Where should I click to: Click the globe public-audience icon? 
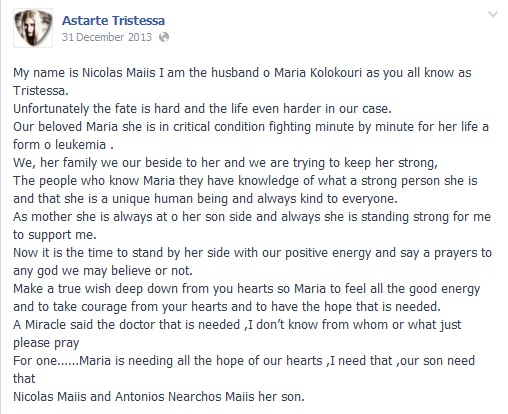164,37
